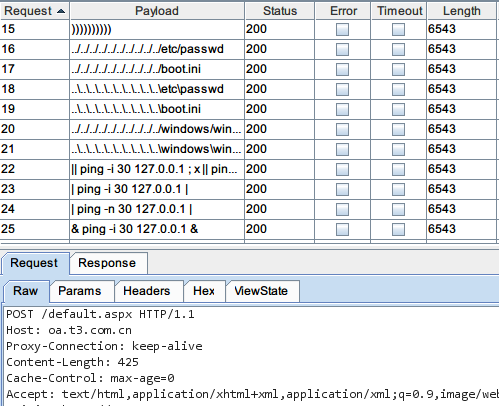Image resolution: width=499 pixels, height=406 pixels.
Task: Click the Error column header
Action: [x=343, y=11]
